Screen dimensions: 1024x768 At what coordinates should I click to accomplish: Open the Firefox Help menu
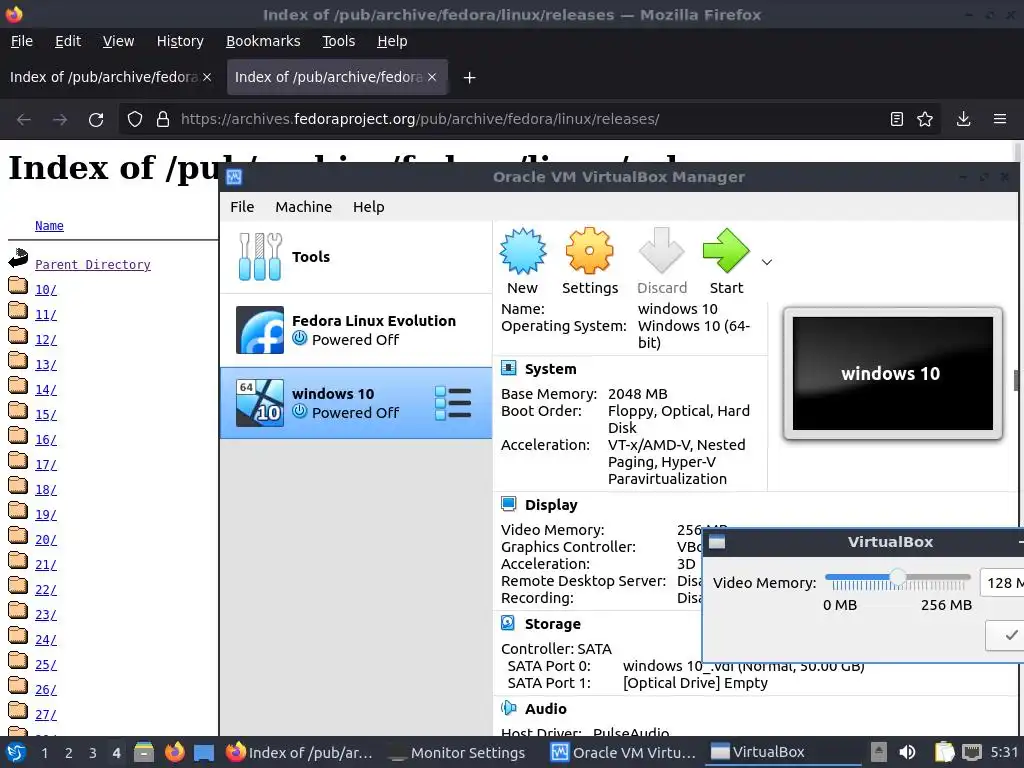pos(392,41)
